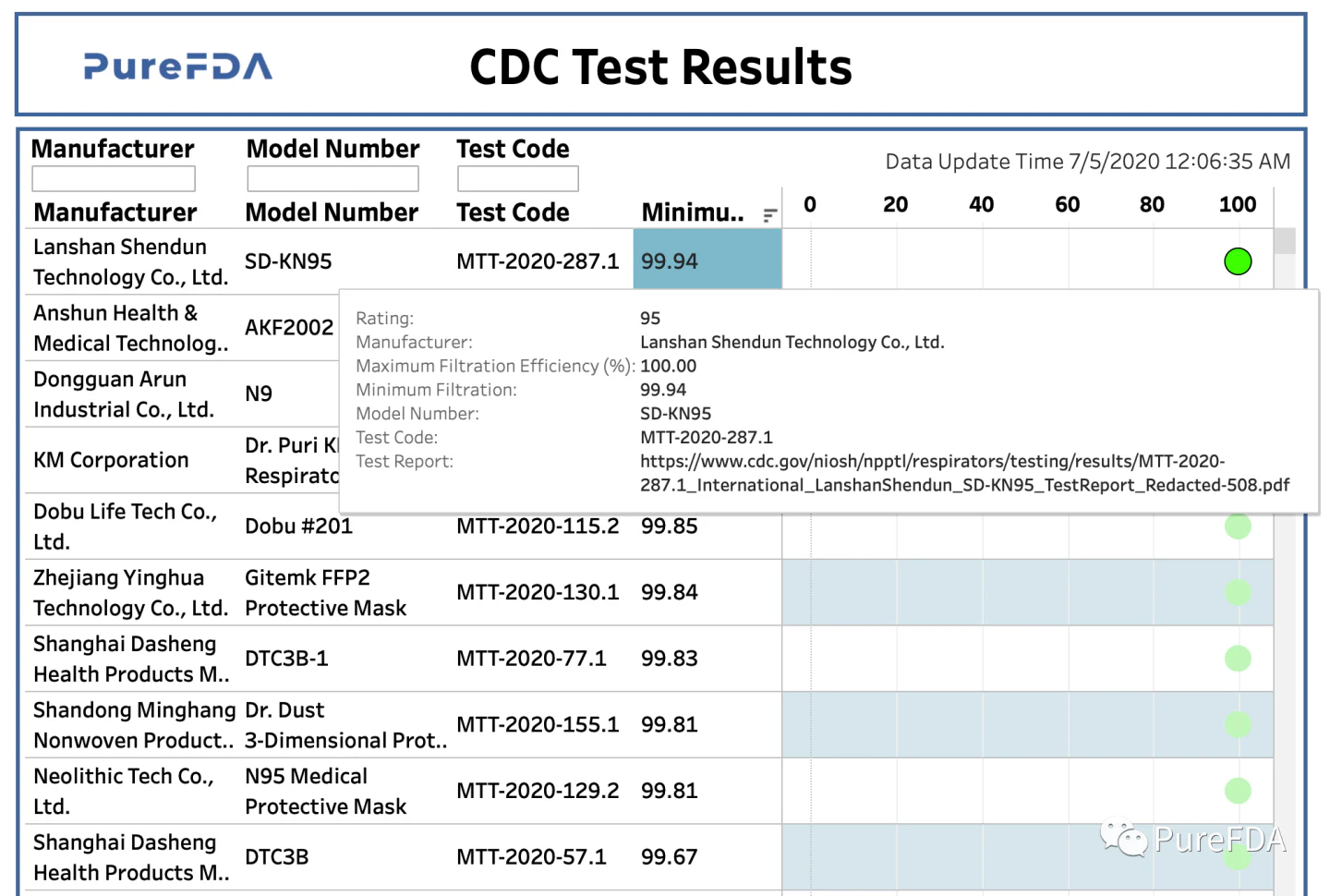Select the 99.84 minimum filtration value
The image size is (1330, 896).
point(670,592)
